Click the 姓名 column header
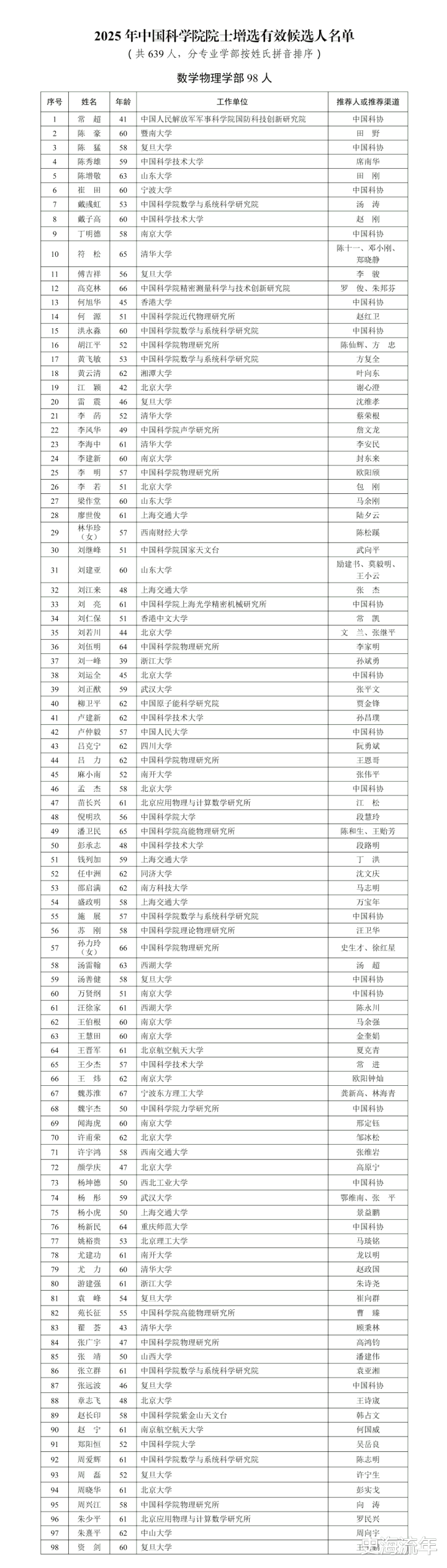This screenshot has width=447, height=1568. (x=89, y=102)
